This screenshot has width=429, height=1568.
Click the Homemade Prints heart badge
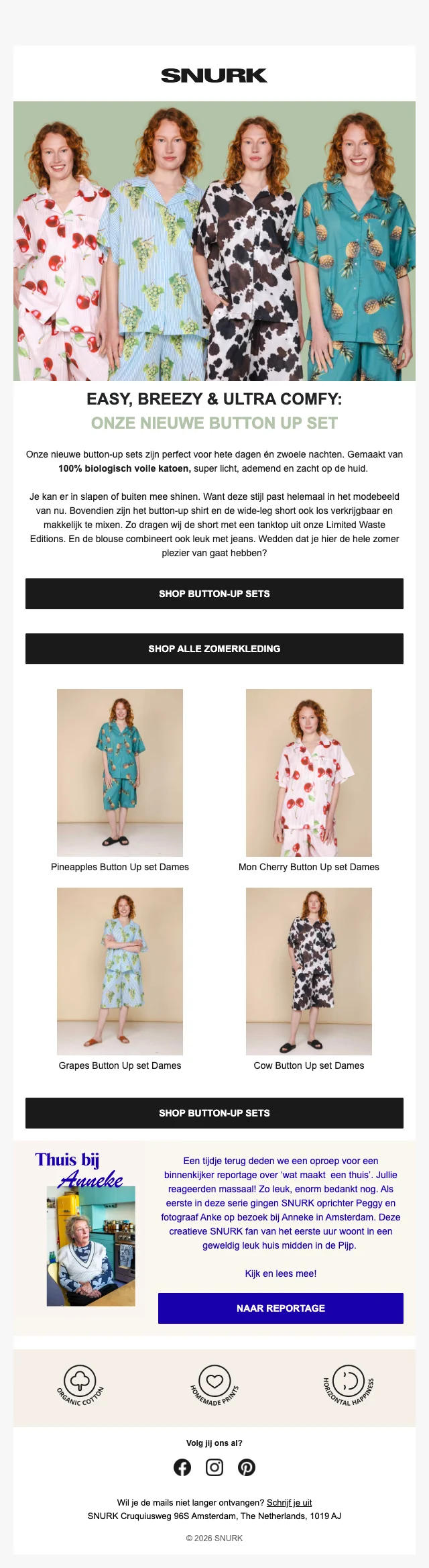(x=214, y=1386)
